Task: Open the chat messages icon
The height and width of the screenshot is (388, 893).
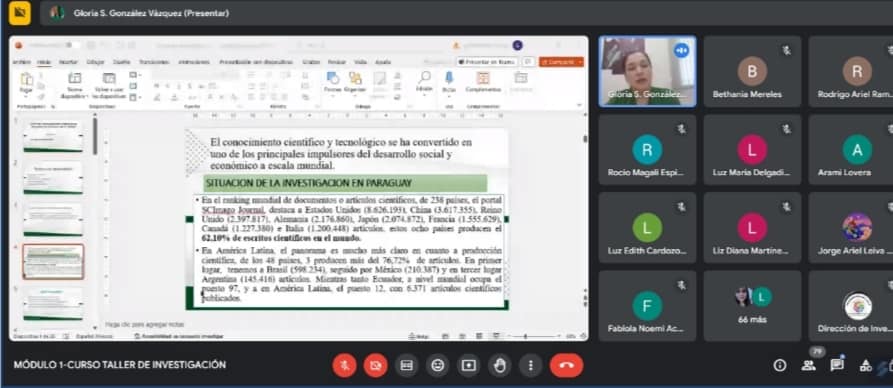Action: [837, 366]
